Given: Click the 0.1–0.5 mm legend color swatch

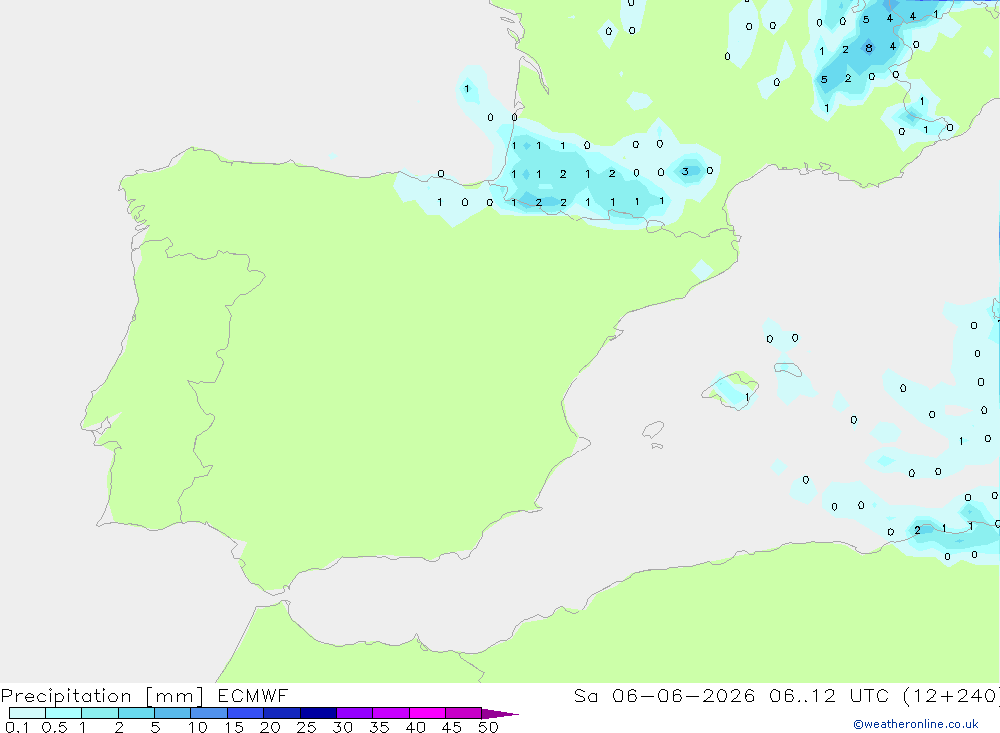Looking at the screenshot, I should click(x=27, y=713).
